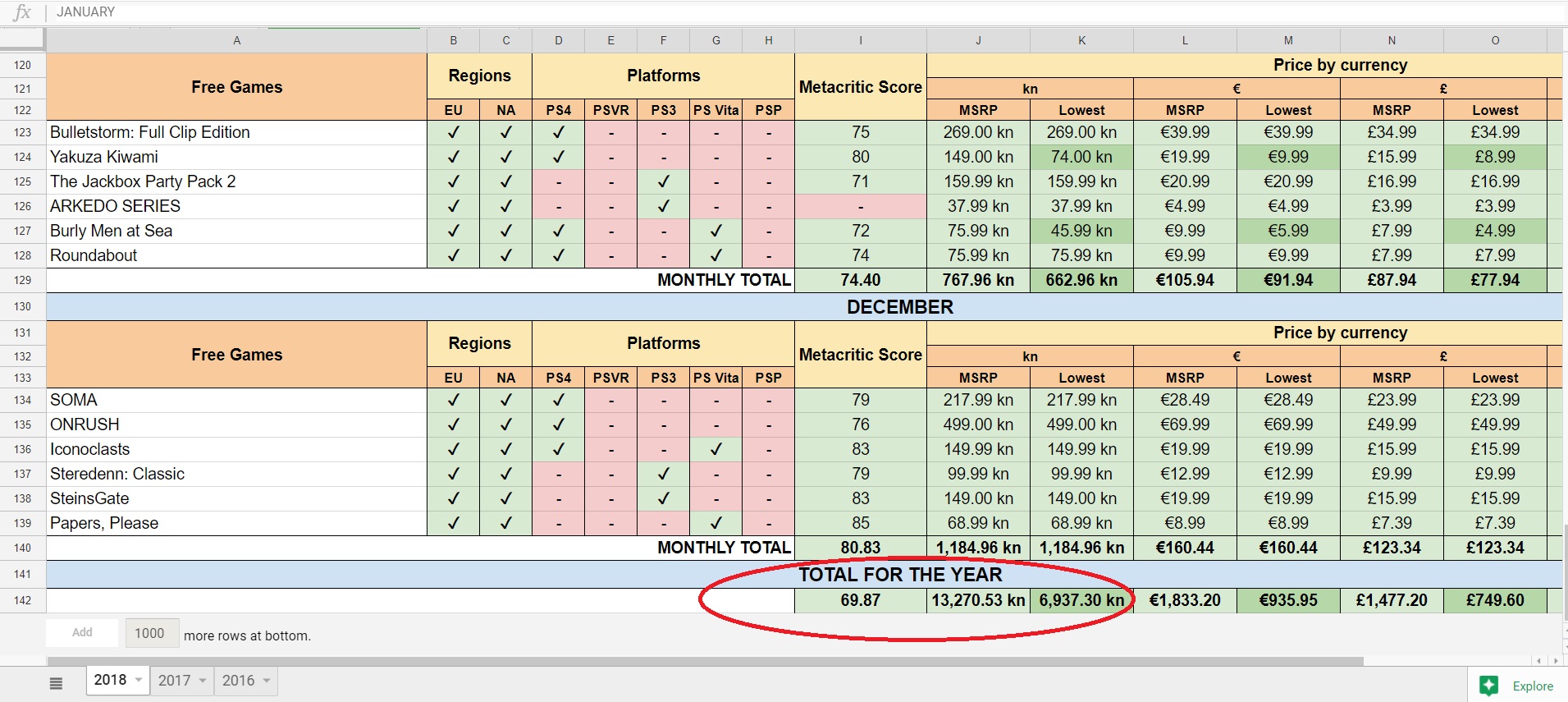Click the horizontal scroll right arrow
Image resolution: width=1568 pixels, height=702 pixels.
coord(1556,660)
